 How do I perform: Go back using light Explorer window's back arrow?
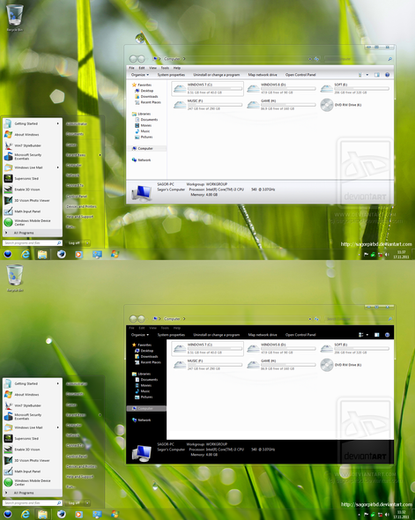(133, 59)
